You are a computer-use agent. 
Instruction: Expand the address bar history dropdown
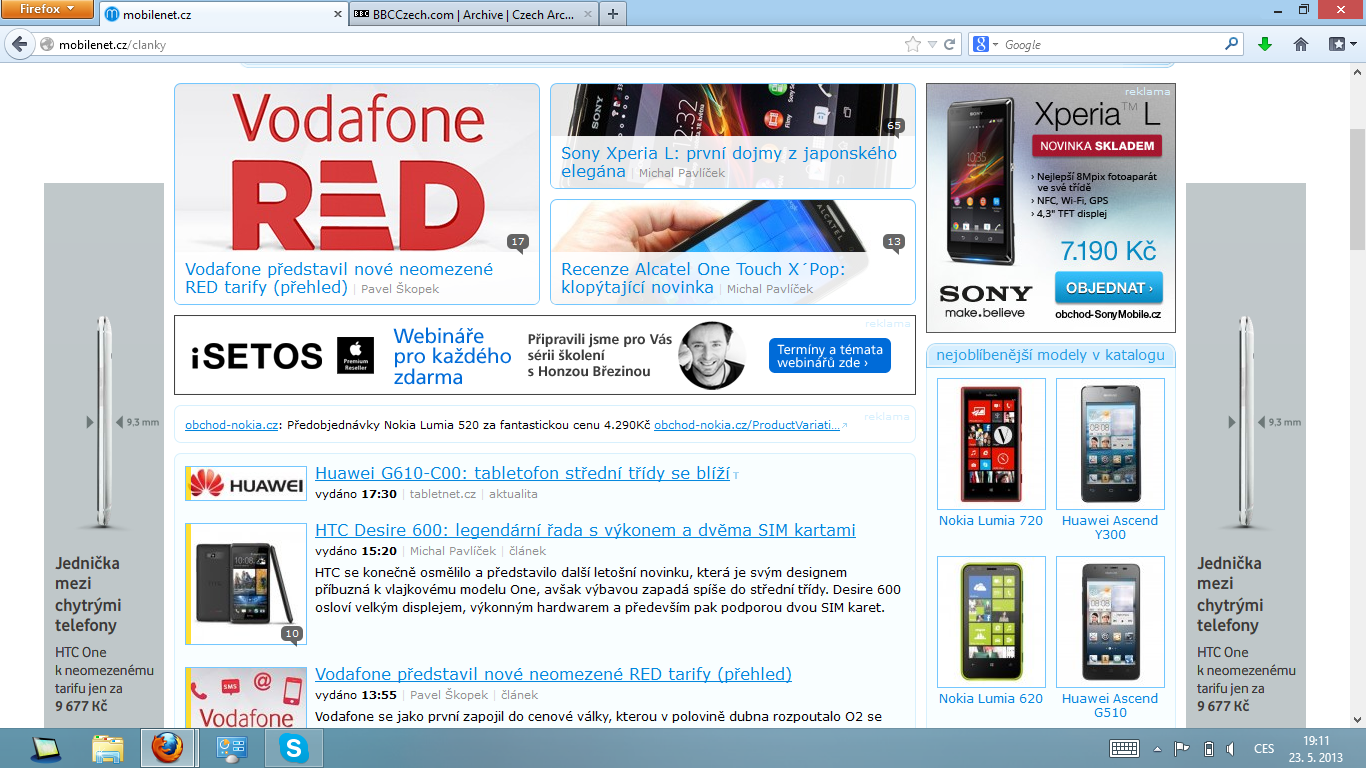933,44
